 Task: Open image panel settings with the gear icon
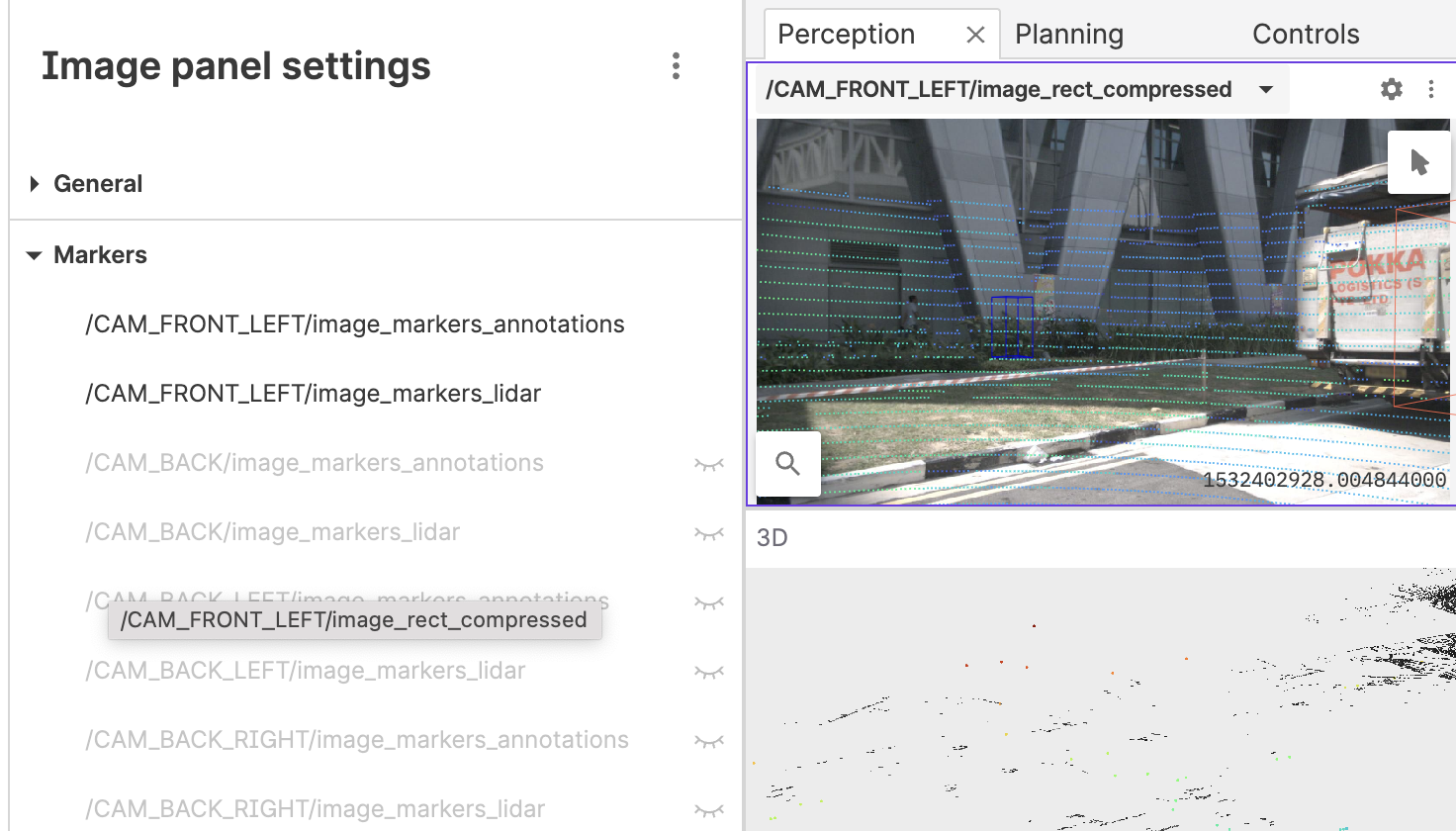(x=1391, y=88)
